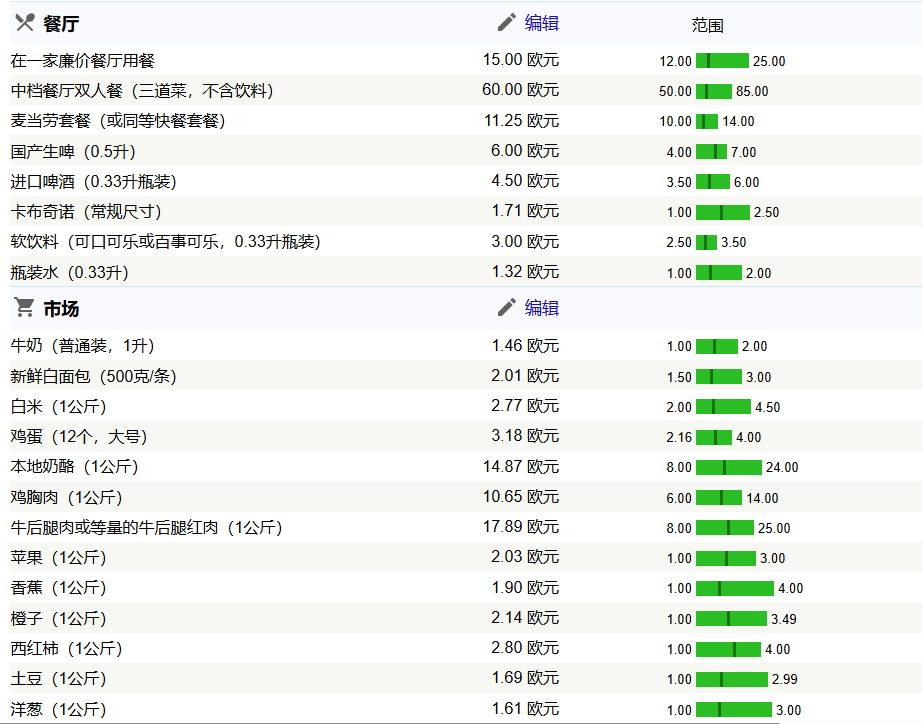Click the fork-and-knife icon beside 餐厅
Screen dimensions: 923x724
click(x=25, y=24)
